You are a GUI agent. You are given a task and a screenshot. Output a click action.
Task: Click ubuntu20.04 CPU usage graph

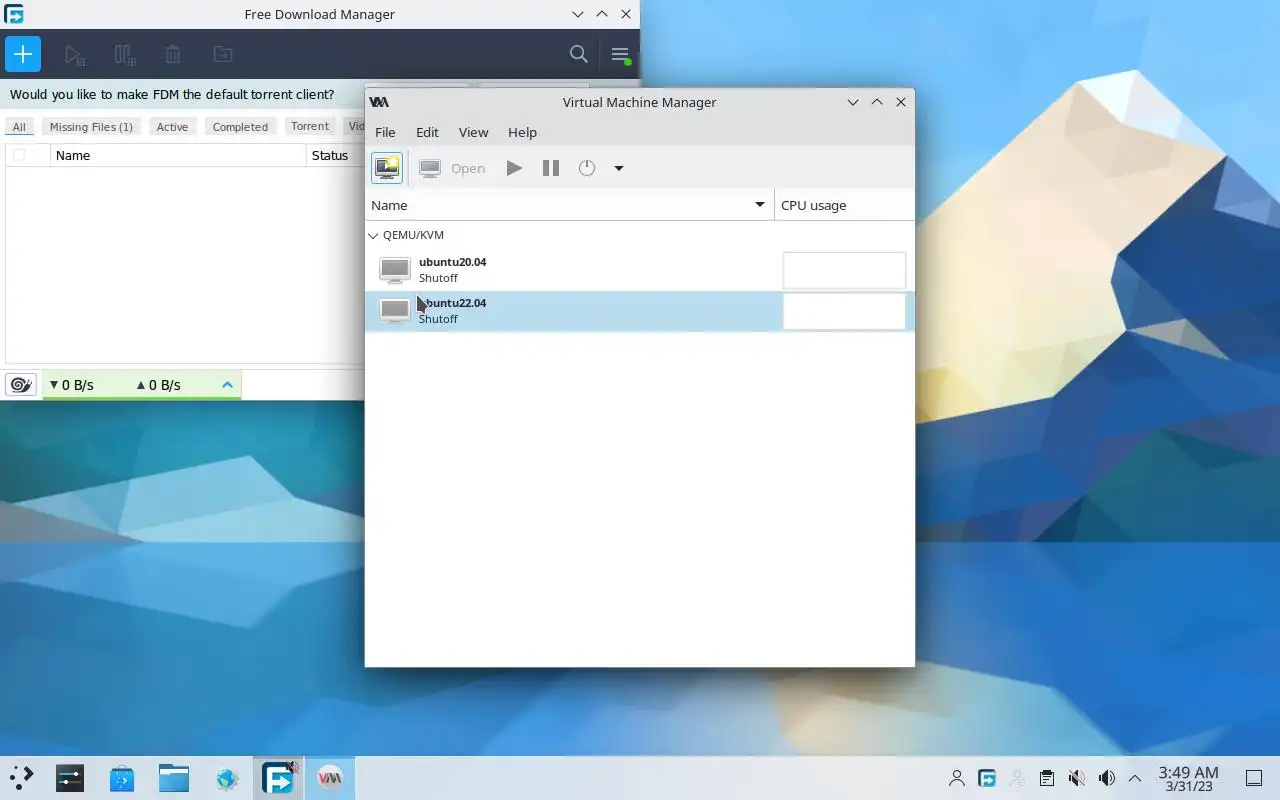click(x=844, y=270)
